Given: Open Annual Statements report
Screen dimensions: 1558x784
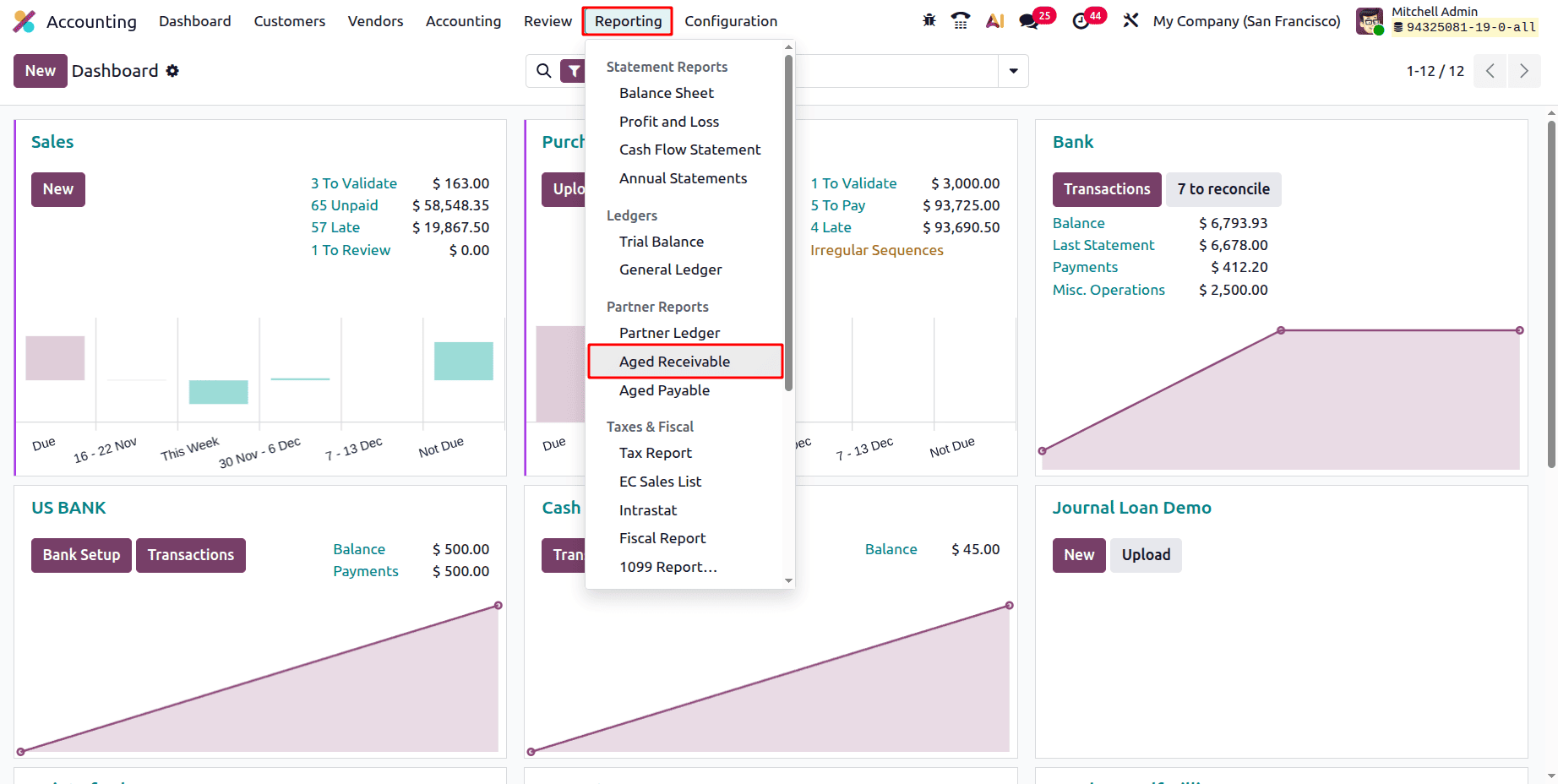Looking at the screenshot, I should tap(685, 178).
